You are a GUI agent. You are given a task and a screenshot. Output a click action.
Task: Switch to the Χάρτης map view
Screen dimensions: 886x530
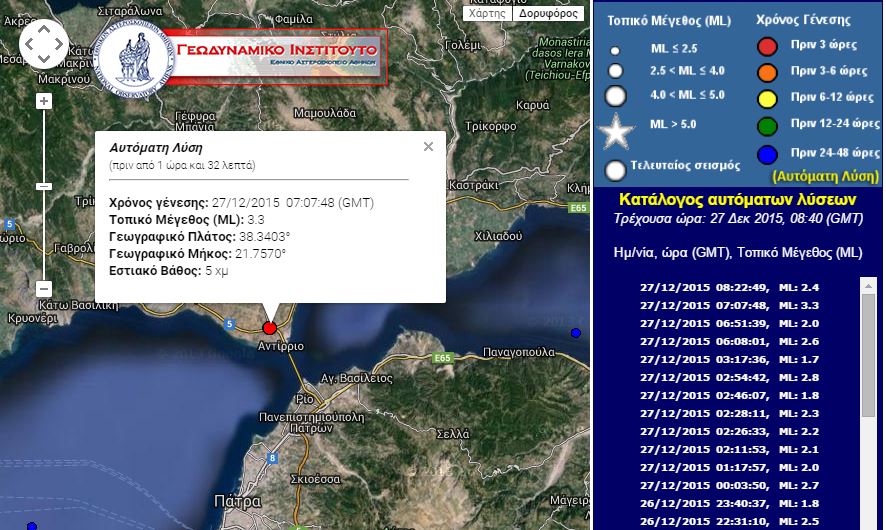[488, 13]
